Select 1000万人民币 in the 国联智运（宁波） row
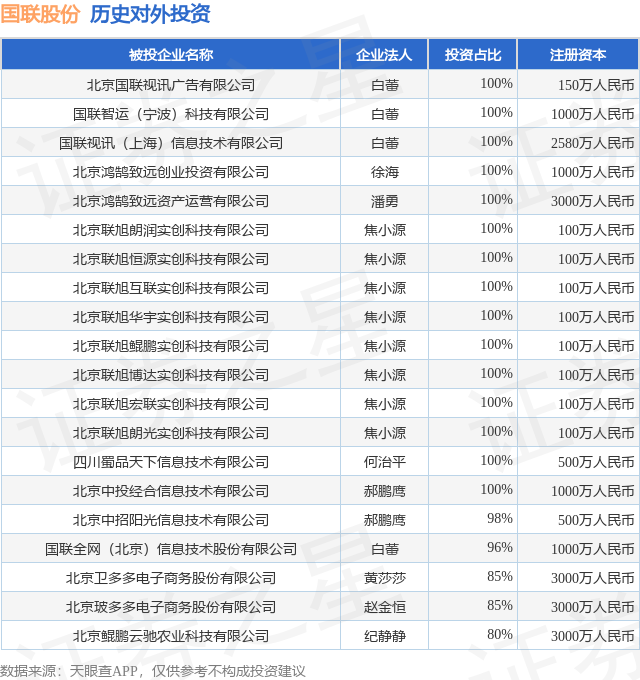This screenshot has width=640, height=680. (x=593, y=114)
